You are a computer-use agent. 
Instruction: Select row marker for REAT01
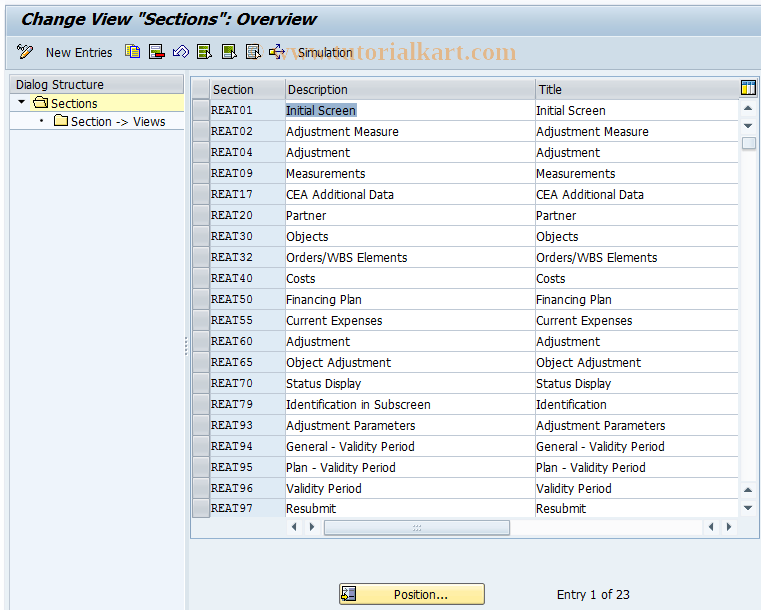click(200, 110)
